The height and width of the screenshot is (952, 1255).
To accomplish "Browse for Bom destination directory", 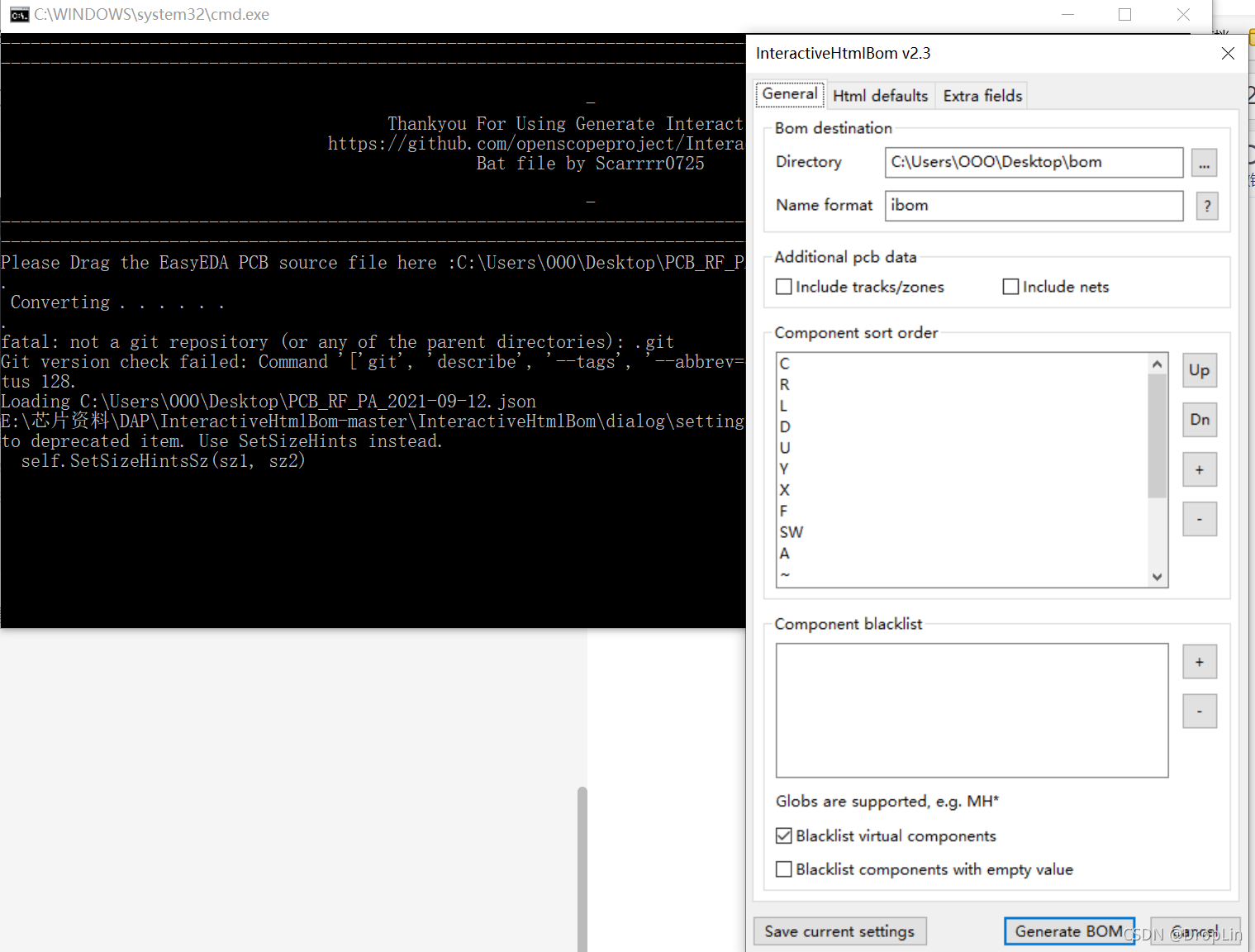I will coord(1204,163).
